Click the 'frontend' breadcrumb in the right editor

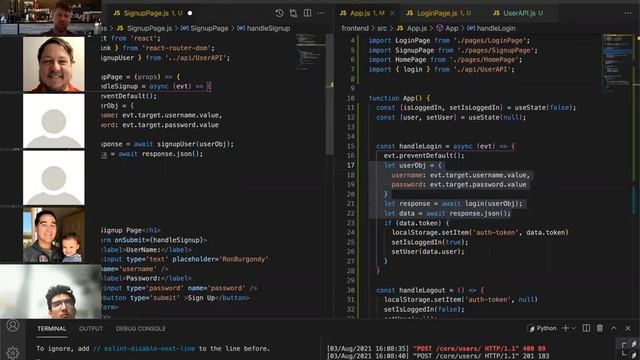click(x=355, y=28)
